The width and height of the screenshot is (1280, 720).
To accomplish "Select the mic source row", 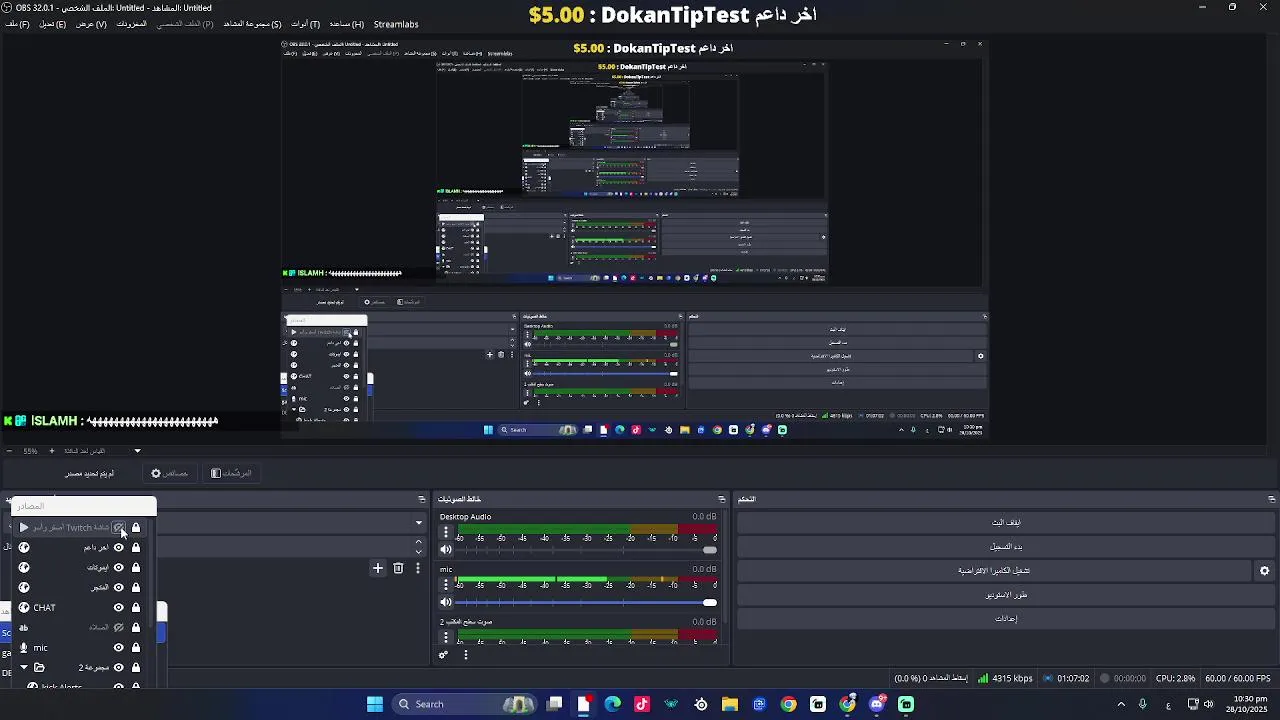I will 81,647.
